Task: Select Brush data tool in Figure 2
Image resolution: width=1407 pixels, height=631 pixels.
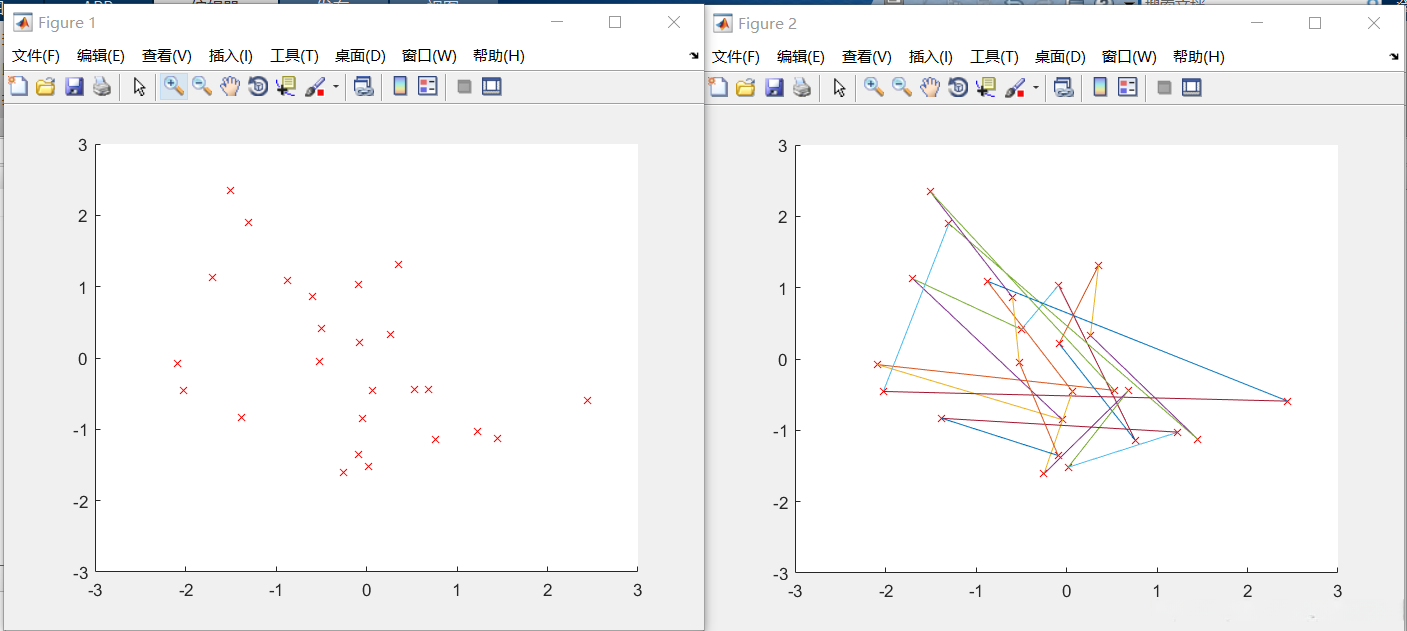Action: tap(1015, 88)
